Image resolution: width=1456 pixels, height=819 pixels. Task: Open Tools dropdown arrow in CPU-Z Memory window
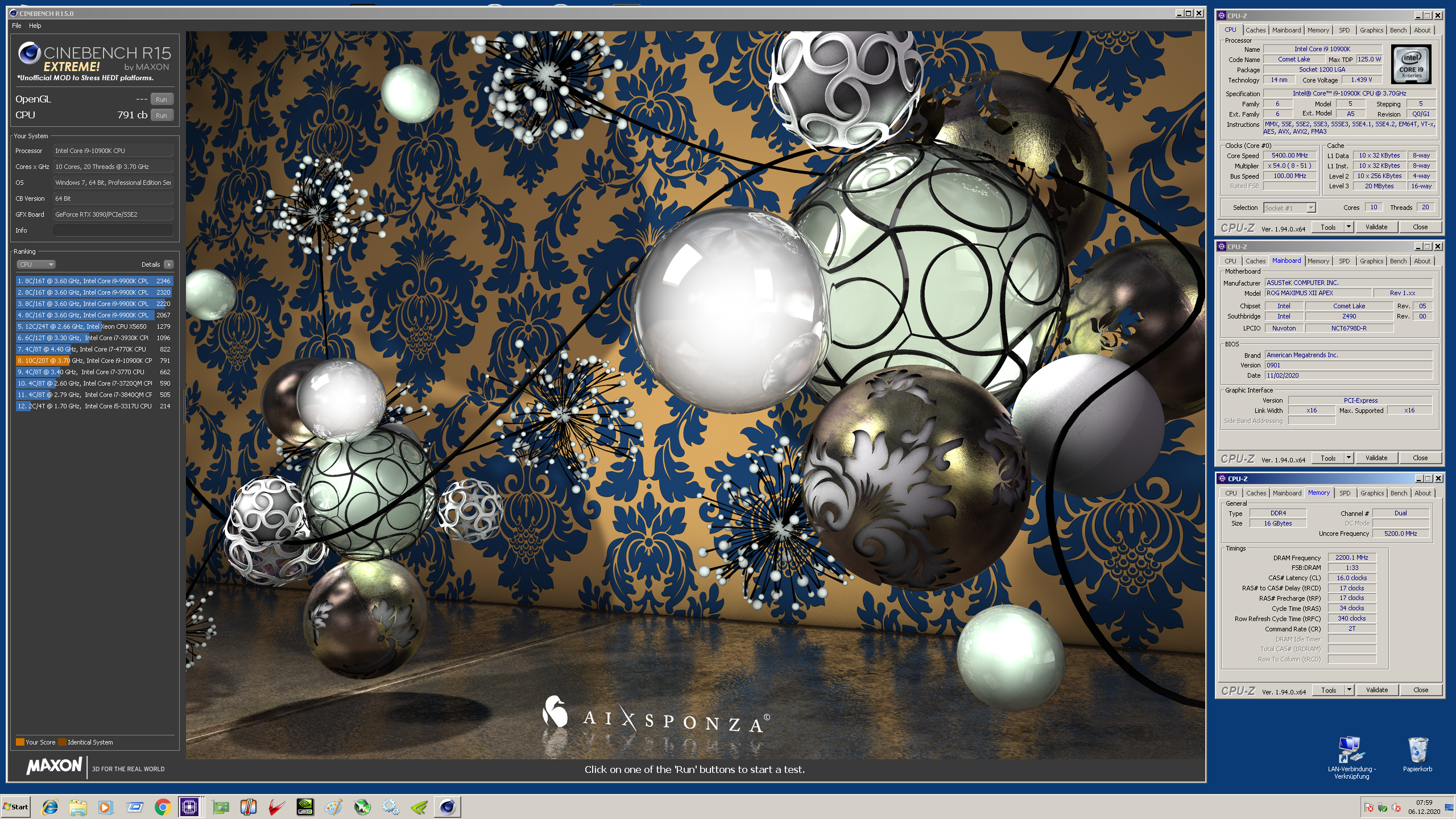[x=1349, y=690]
